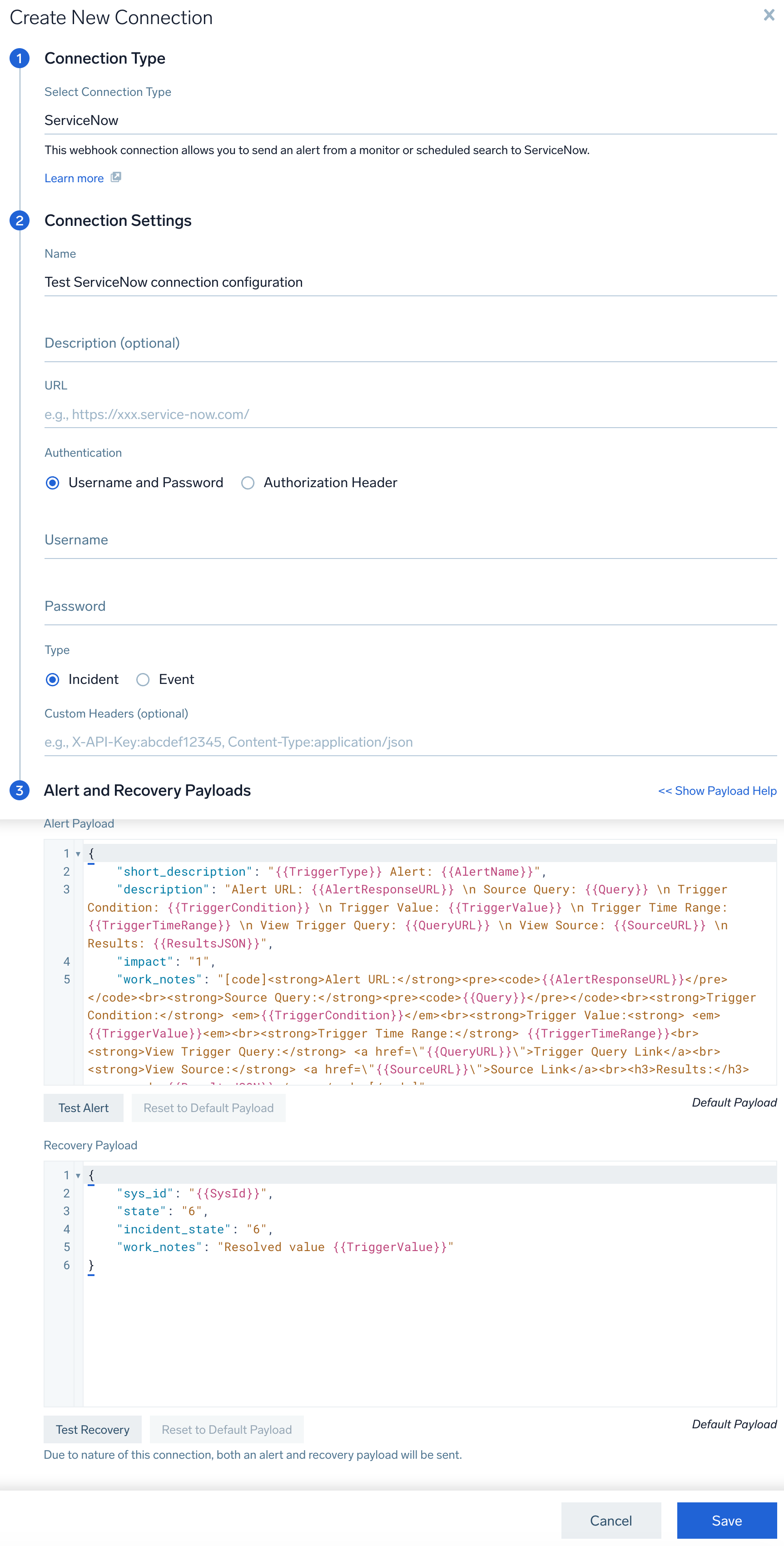Collapse the Alert Payload code fold arrow
Screen dimensions: 784x1546
click(78, 853)
